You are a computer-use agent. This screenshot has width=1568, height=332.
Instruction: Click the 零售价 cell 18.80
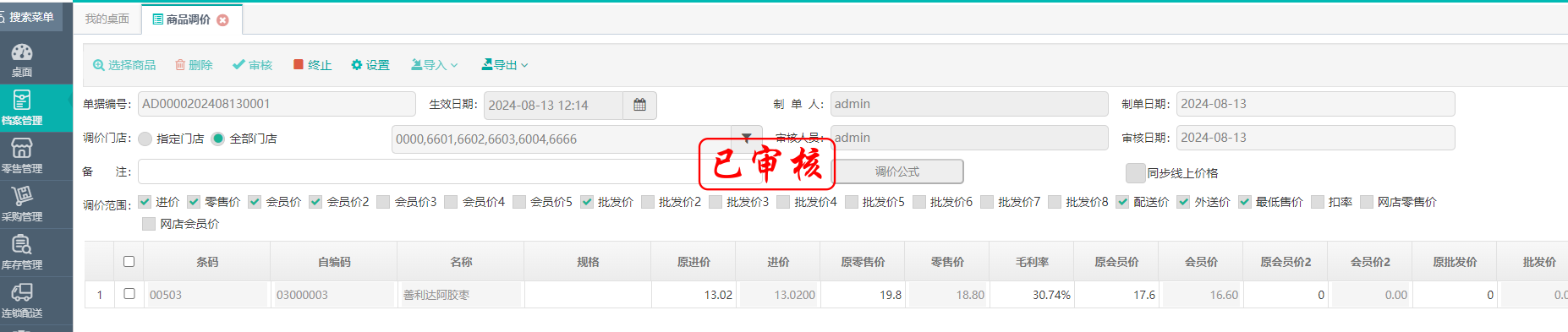coord(947,295)
